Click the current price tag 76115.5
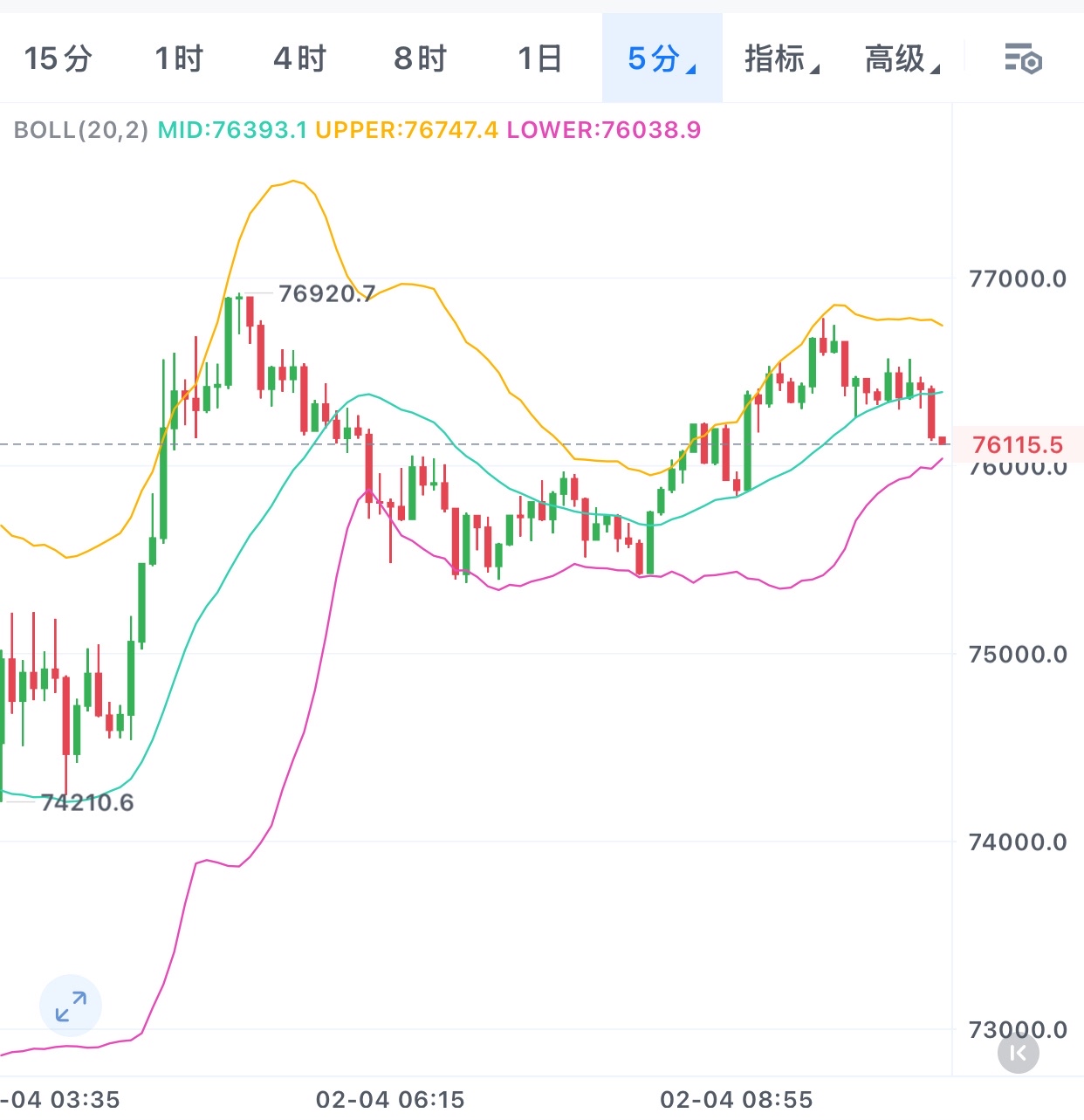 click(x=1017, y=445)
